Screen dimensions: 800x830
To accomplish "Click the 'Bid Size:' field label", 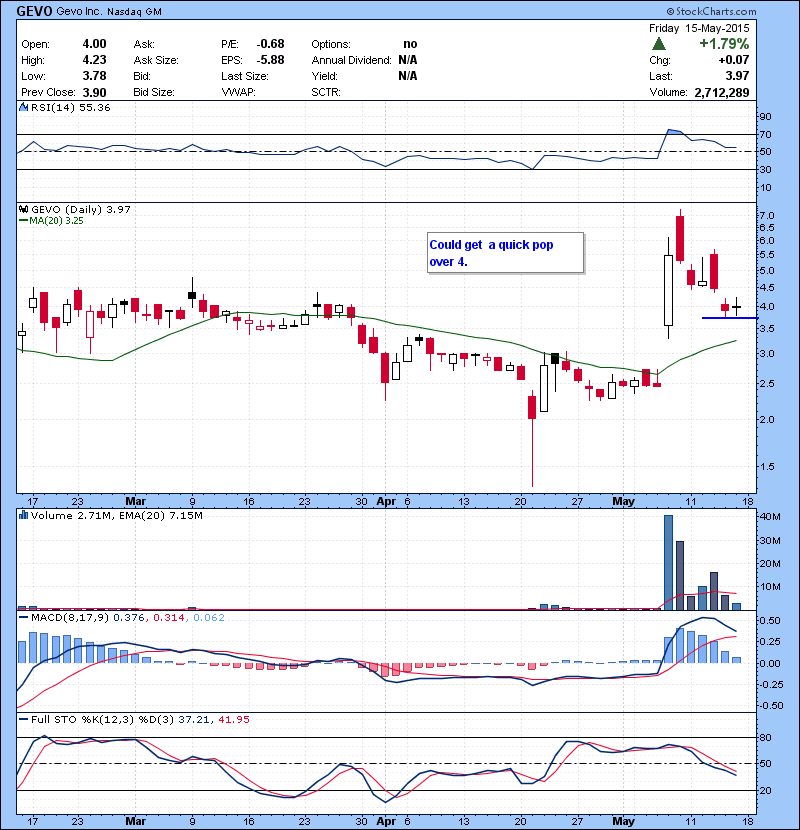I will 154,92.
